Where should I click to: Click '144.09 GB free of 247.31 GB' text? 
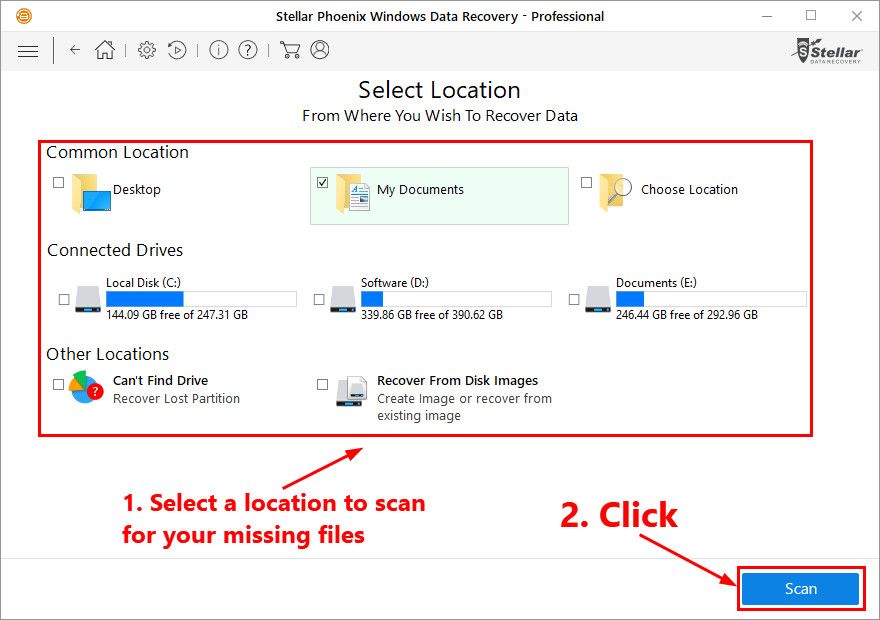tap(177, 315)
